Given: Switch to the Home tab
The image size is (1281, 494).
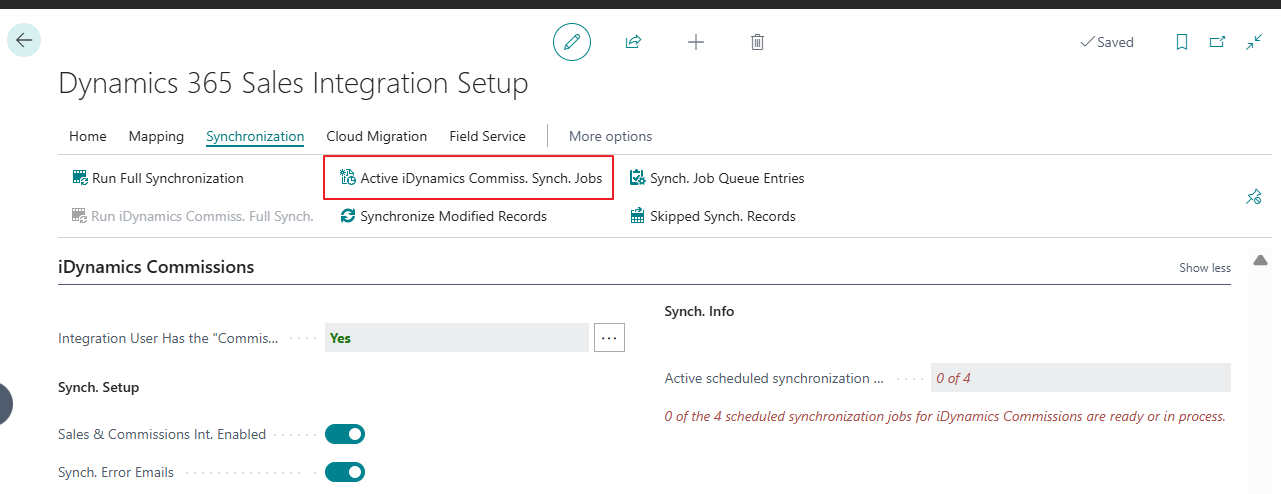Looking at the screenshot, I should (x=88, y=136).
